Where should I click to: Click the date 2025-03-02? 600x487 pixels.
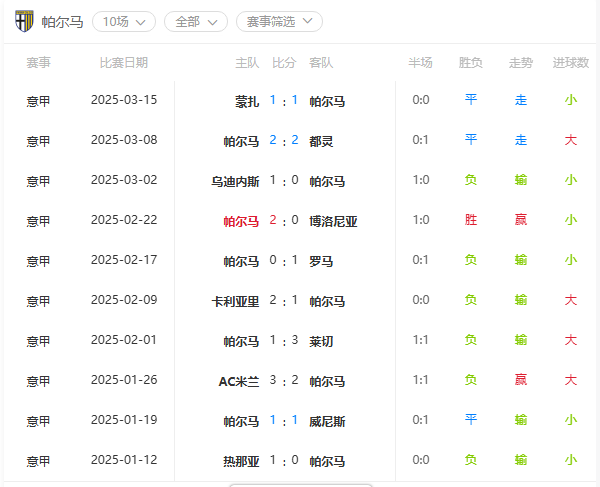tap(124, 180)
